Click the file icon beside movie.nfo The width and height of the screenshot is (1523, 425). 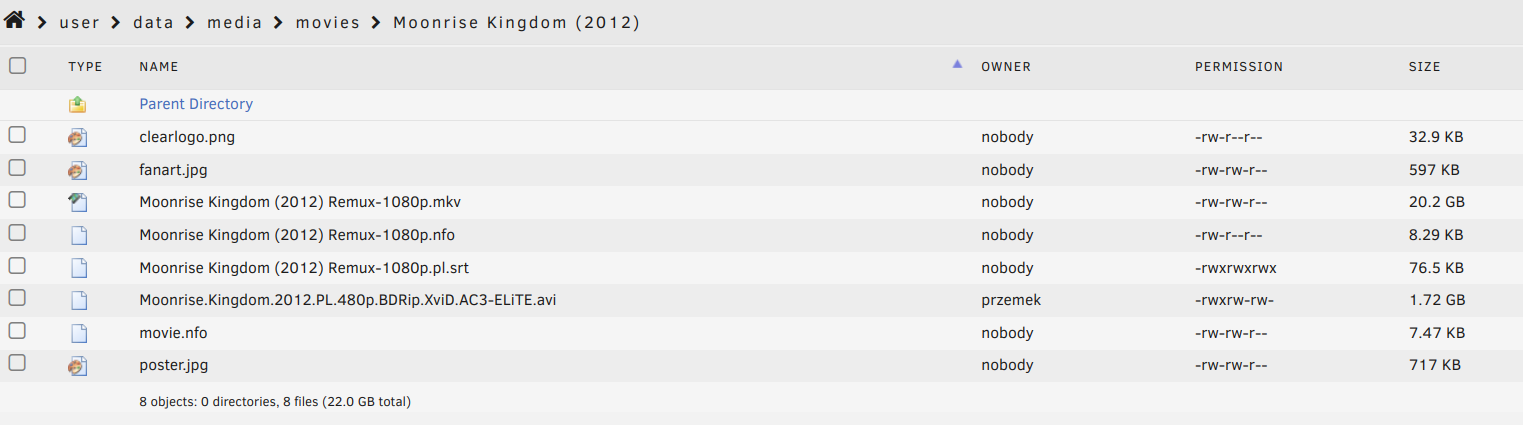(78, 333)
